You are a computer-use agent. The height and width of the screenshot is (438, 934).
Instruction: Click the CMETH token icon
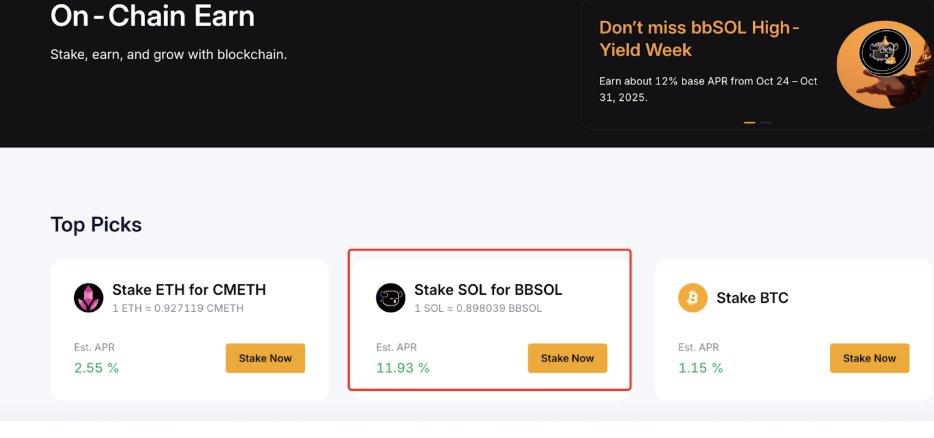[89, 298]
